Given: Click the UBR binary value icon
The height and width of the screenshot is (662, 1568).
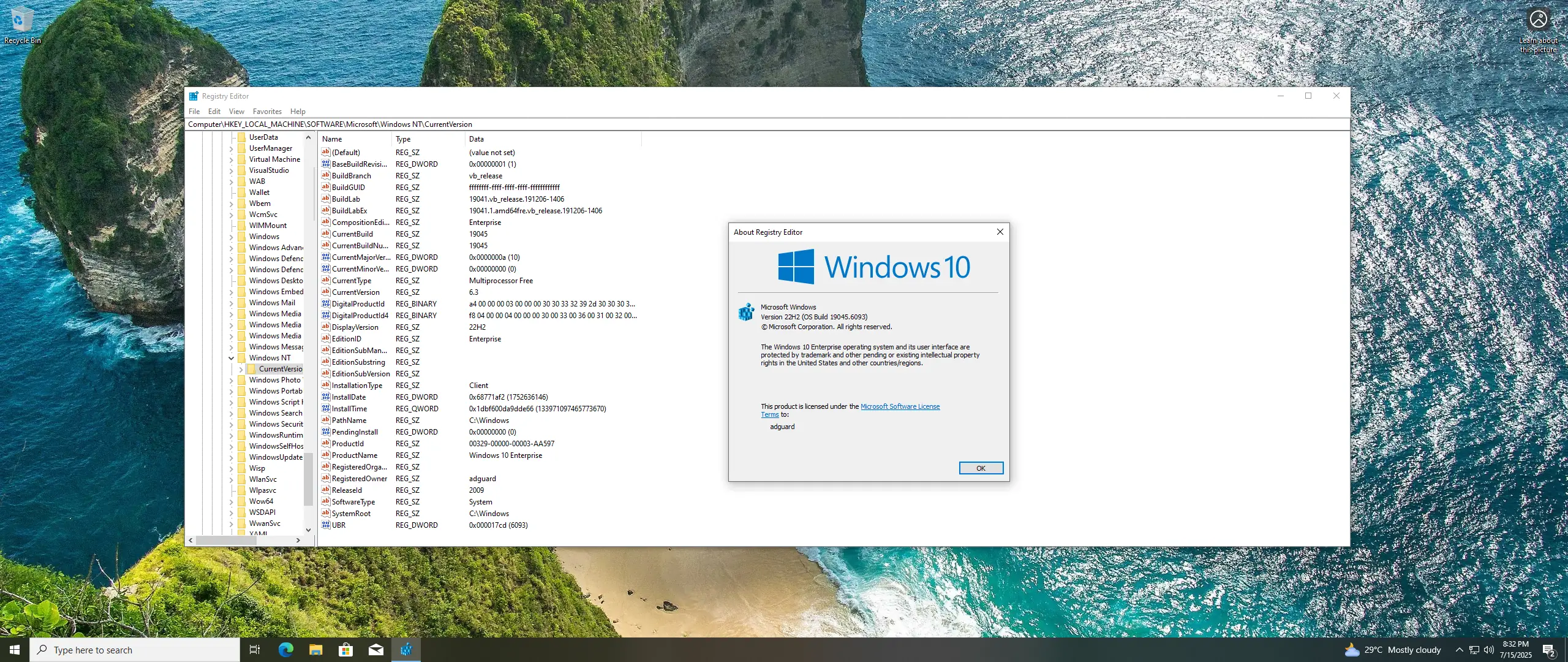Looking at the screenshot, I should (x=326, y=525).
